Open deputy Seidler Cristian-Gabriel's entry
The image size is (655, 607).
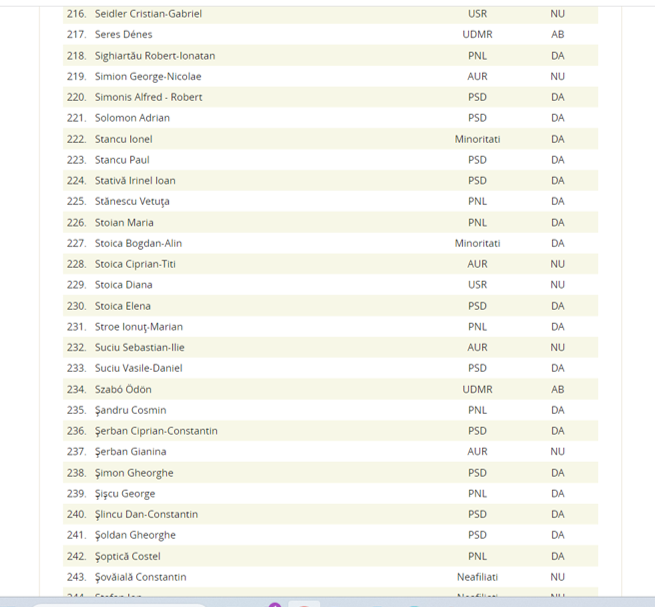tap(148, 14)
